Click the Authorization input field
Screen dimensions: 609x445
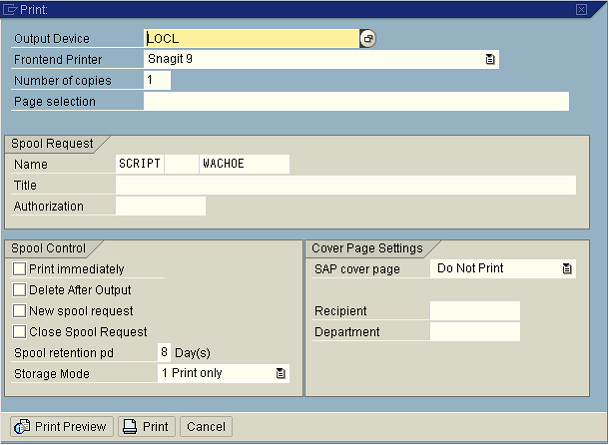coord(160,206)
